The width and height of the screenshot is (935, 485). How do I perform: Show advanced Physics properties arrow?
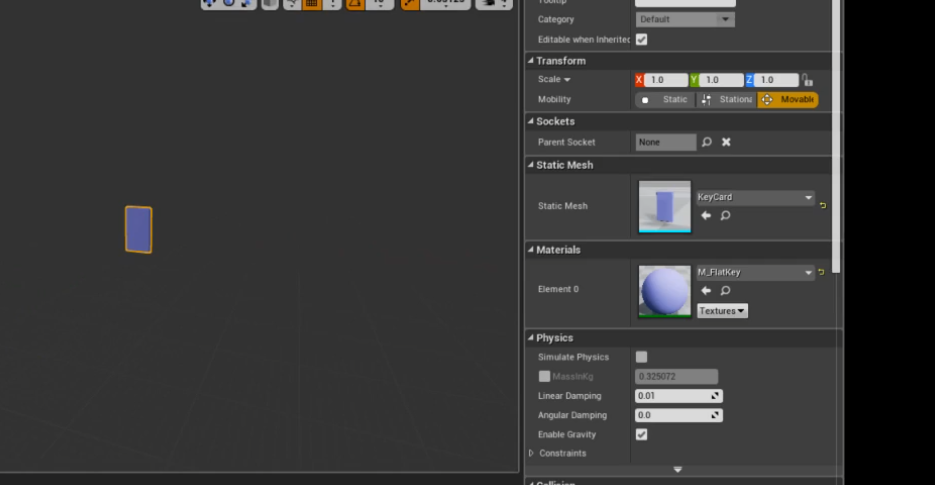(677, 469)
